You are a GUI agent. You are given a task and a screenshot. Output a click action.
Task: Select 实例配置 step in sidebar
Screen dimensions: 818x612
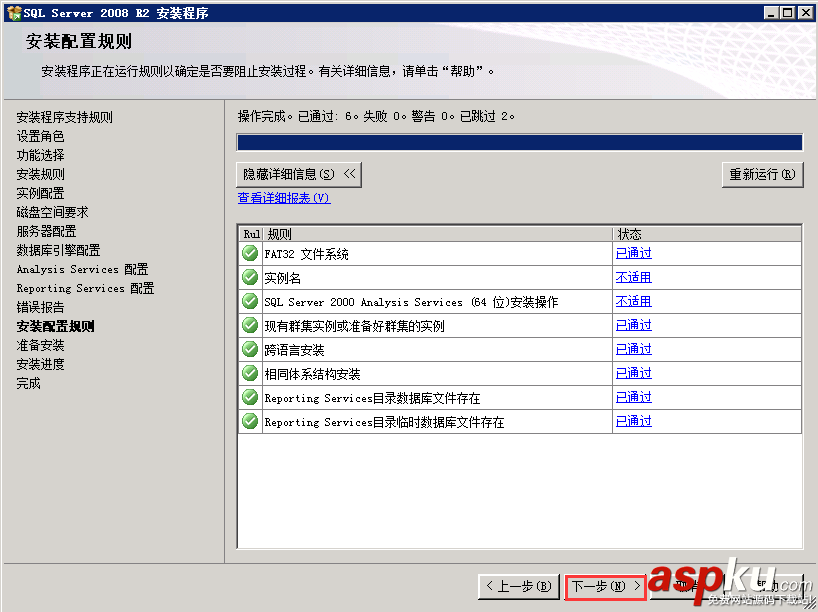pyautogui.click(x=41, y=193)
